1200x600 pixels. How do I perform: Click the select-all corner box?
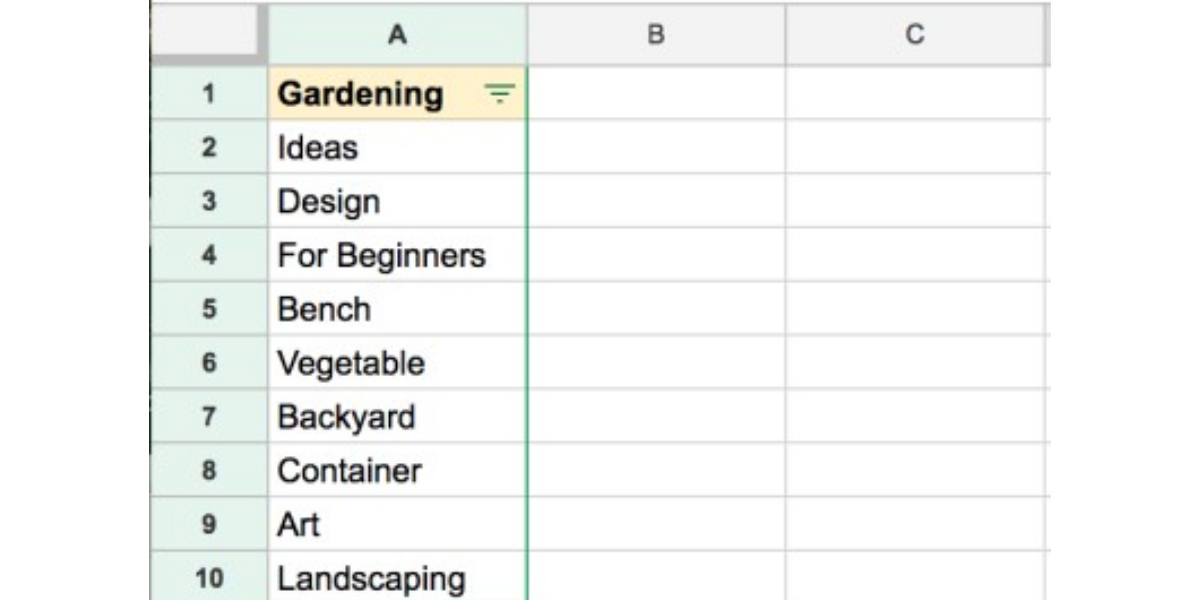pos(209,35)
